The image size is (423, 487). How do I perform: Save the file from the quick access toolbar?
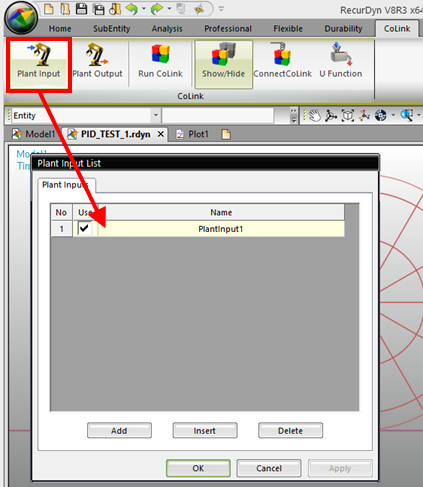pos(81,9)
